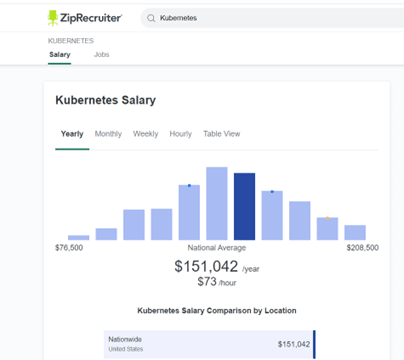
Task: Switch to the Hourly salary view
Action: (181, 134)
